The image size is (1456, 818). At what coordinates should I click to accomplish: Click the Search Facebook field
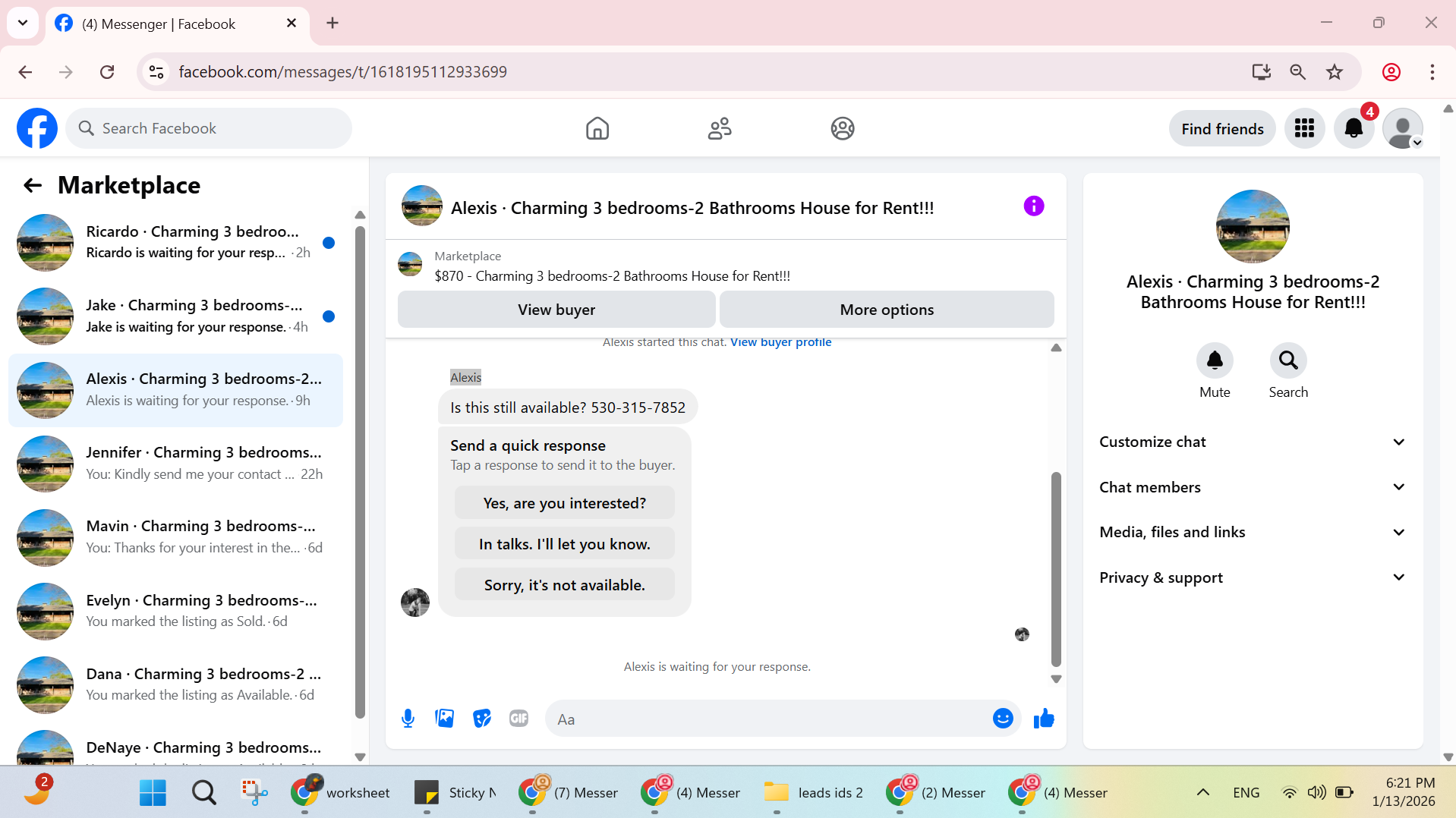pos(209,128)
